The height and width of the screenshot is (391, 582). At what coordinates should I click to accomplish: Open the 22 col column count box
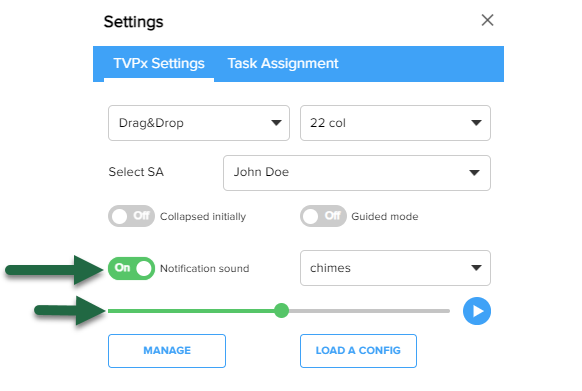tap(395, 123)
